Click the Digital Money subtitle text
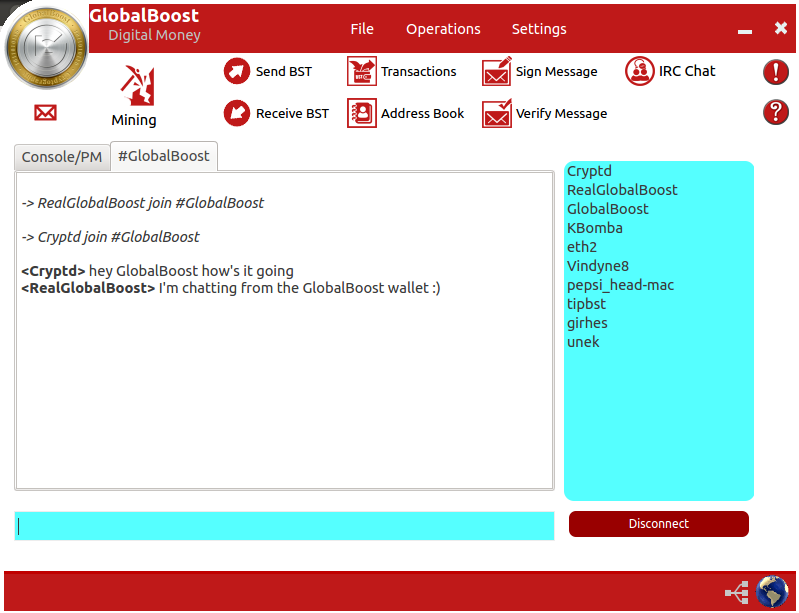The height and width of the screenshot is (613, 799). pos(154,35)
